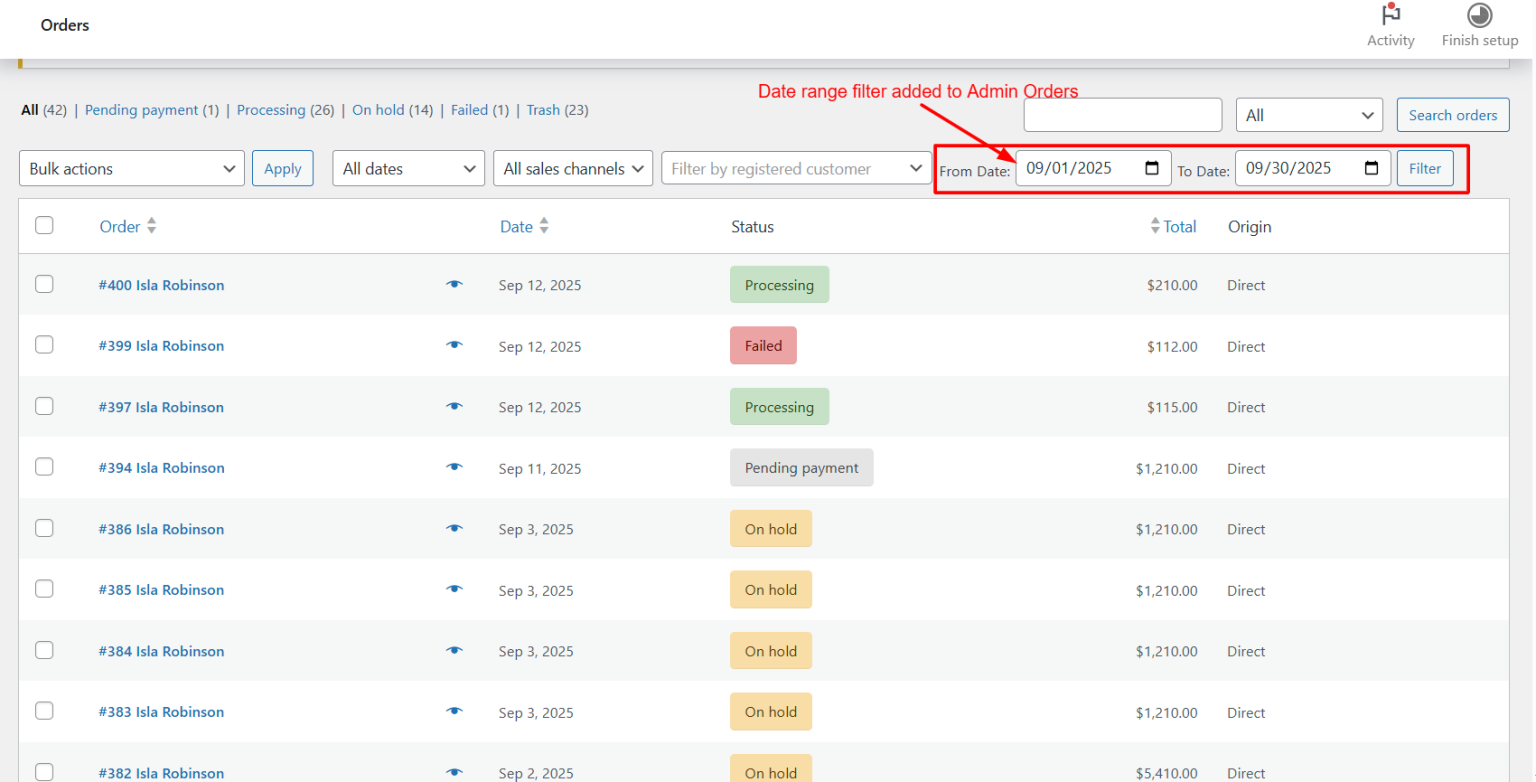Viewport: 1536px width, 782px height.
Task: Click the Finish setup progress icon
Action: pos(1479,17)
